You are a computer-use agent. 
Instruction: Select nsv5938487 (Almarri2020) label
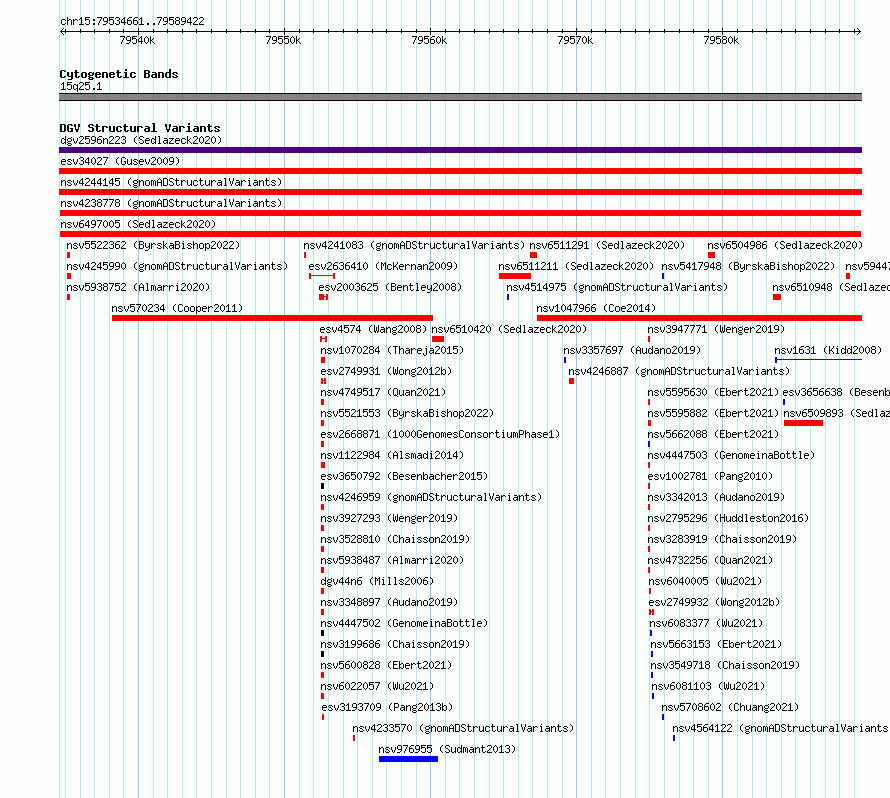tap(392, 560)
